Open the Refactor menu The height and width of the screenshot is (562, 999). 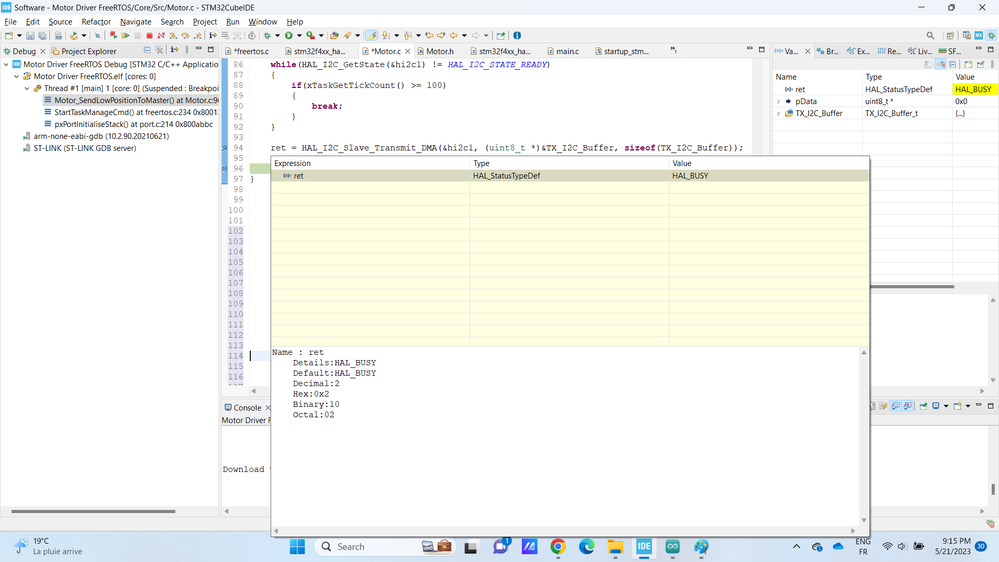click(x=96, y=21)
